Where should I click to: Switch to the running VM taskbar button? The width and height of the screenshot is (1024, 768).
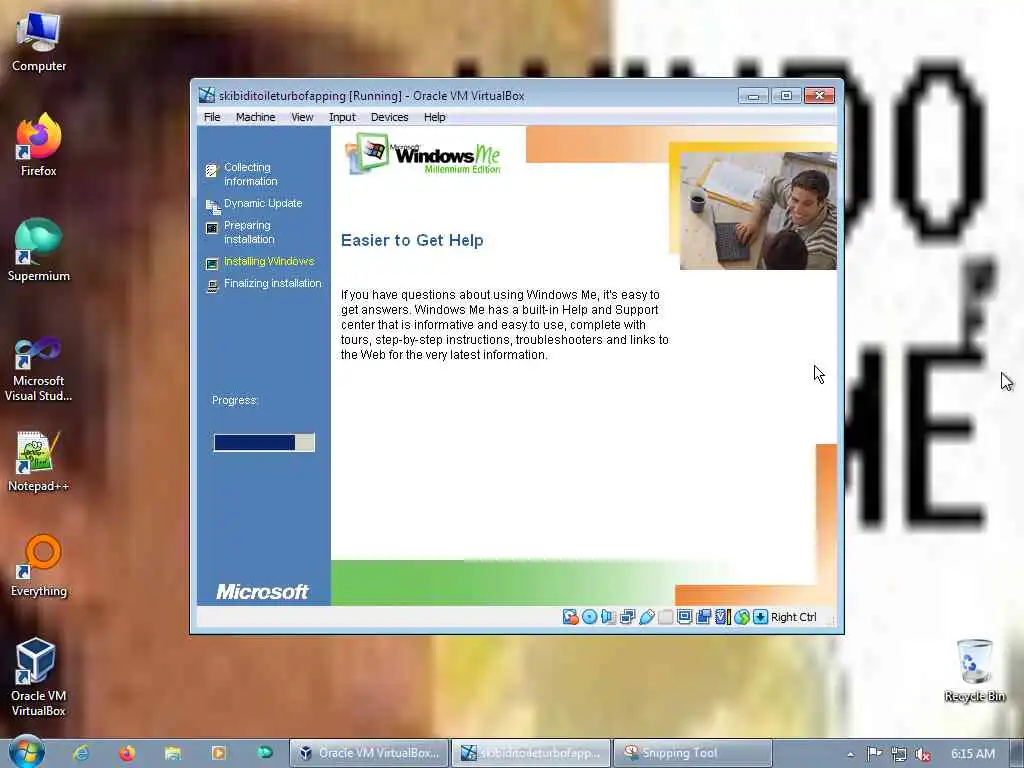point(532,753)
